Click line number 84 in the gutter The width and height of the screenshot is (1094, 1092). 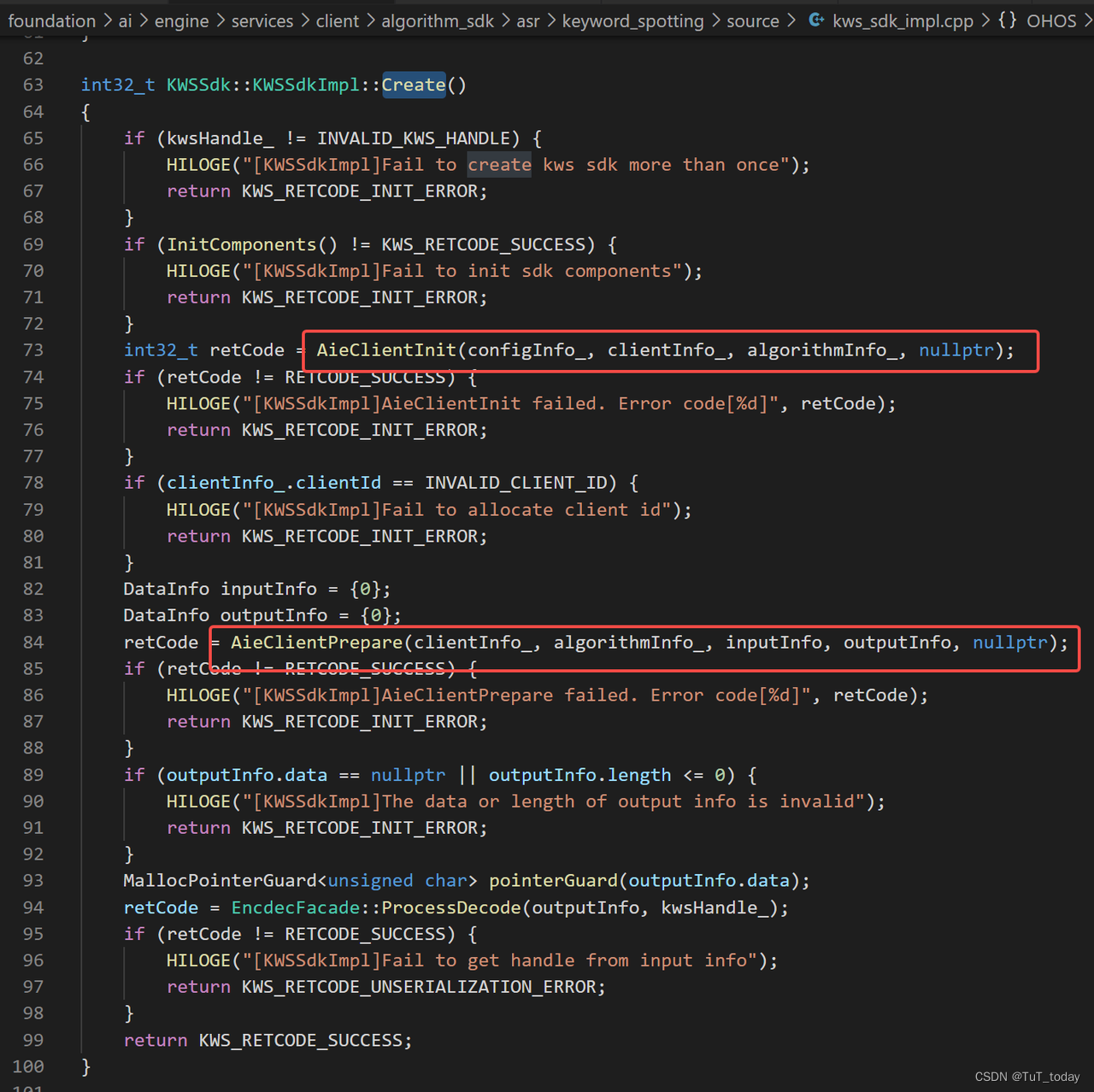click(x=33, y=643)
